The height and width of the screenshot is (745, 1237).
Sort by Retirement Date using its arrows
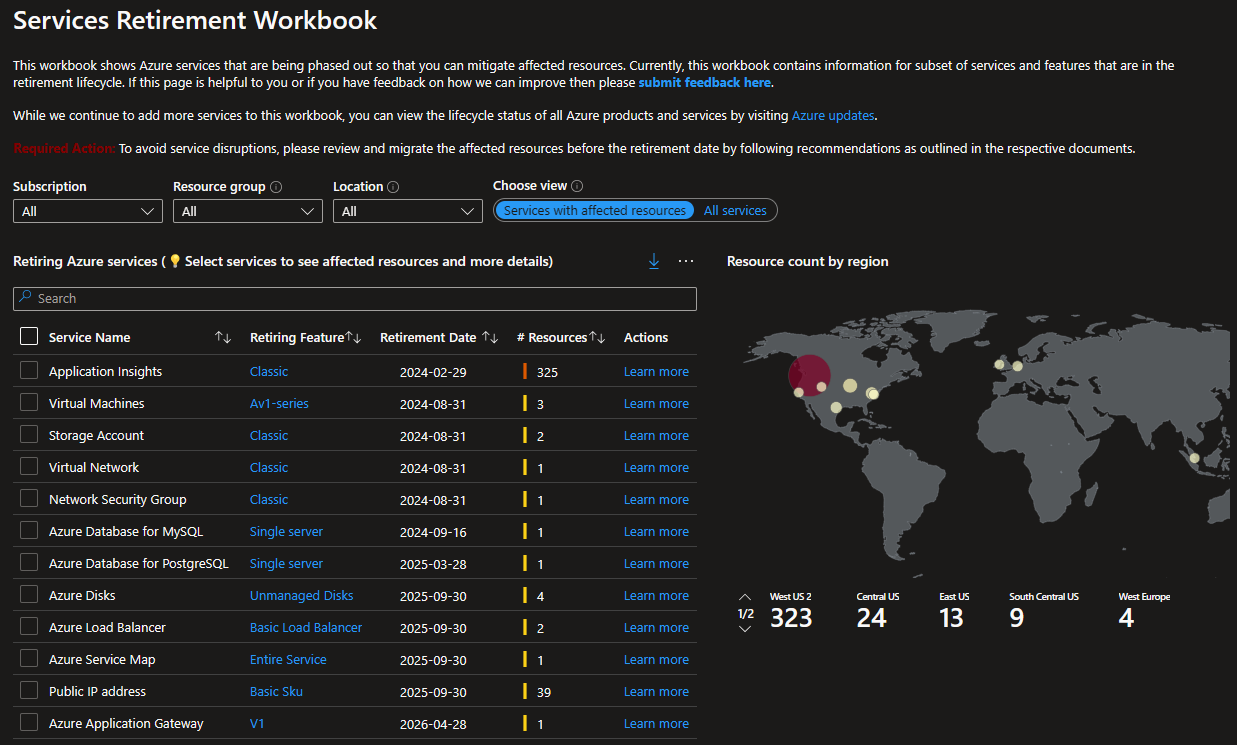[x=490, y=338]
